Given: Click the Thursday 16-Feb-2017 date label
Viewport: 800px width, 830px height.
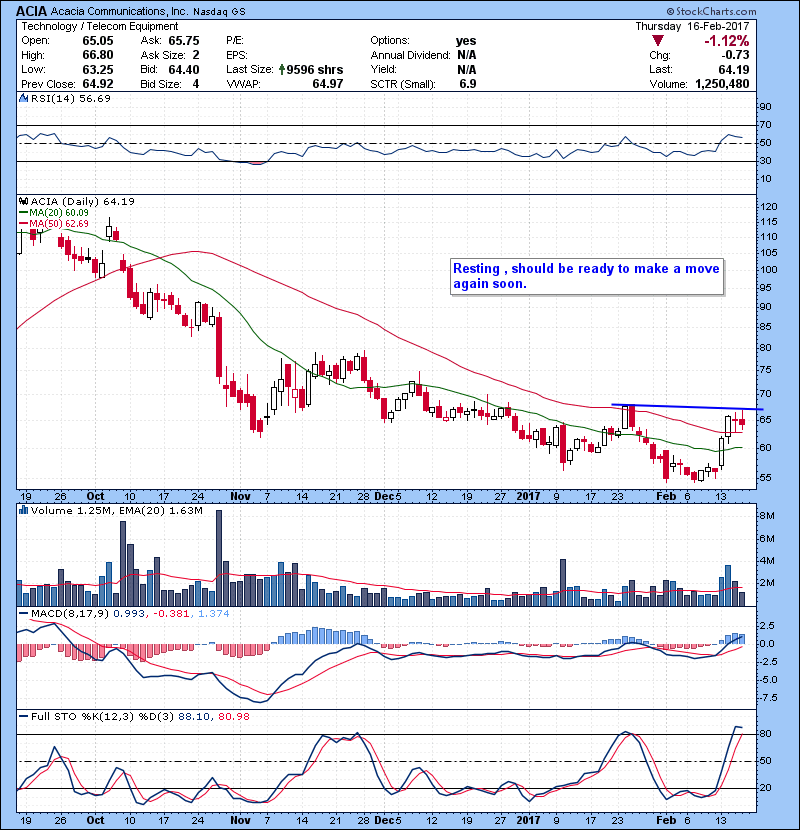Looking at the screenshot, I should click(x=692, y=26).
